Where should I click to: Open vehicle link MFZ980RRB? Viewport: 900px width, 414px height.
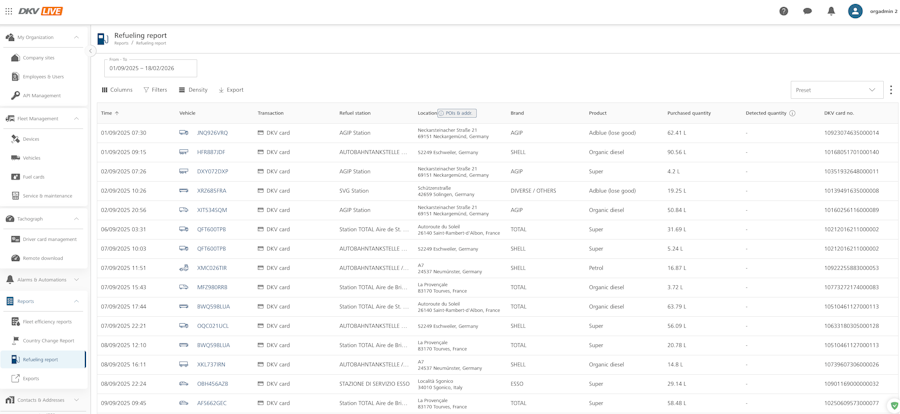[212, 287]
